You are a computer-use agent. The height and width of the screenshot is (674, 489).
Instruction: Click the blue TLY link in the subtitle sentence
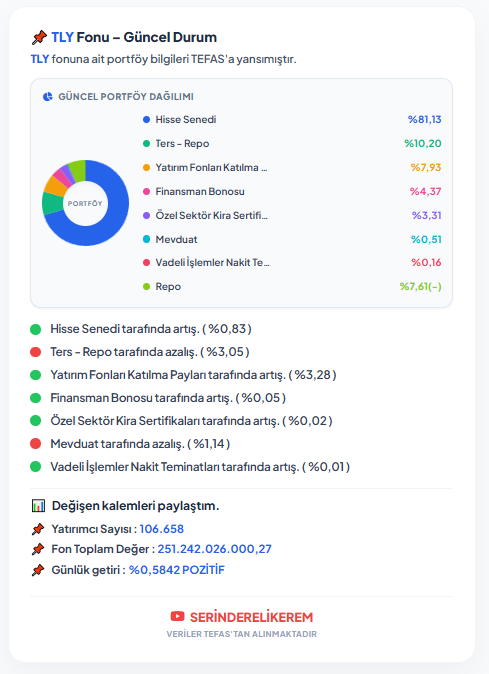click(x=40, y=59)
